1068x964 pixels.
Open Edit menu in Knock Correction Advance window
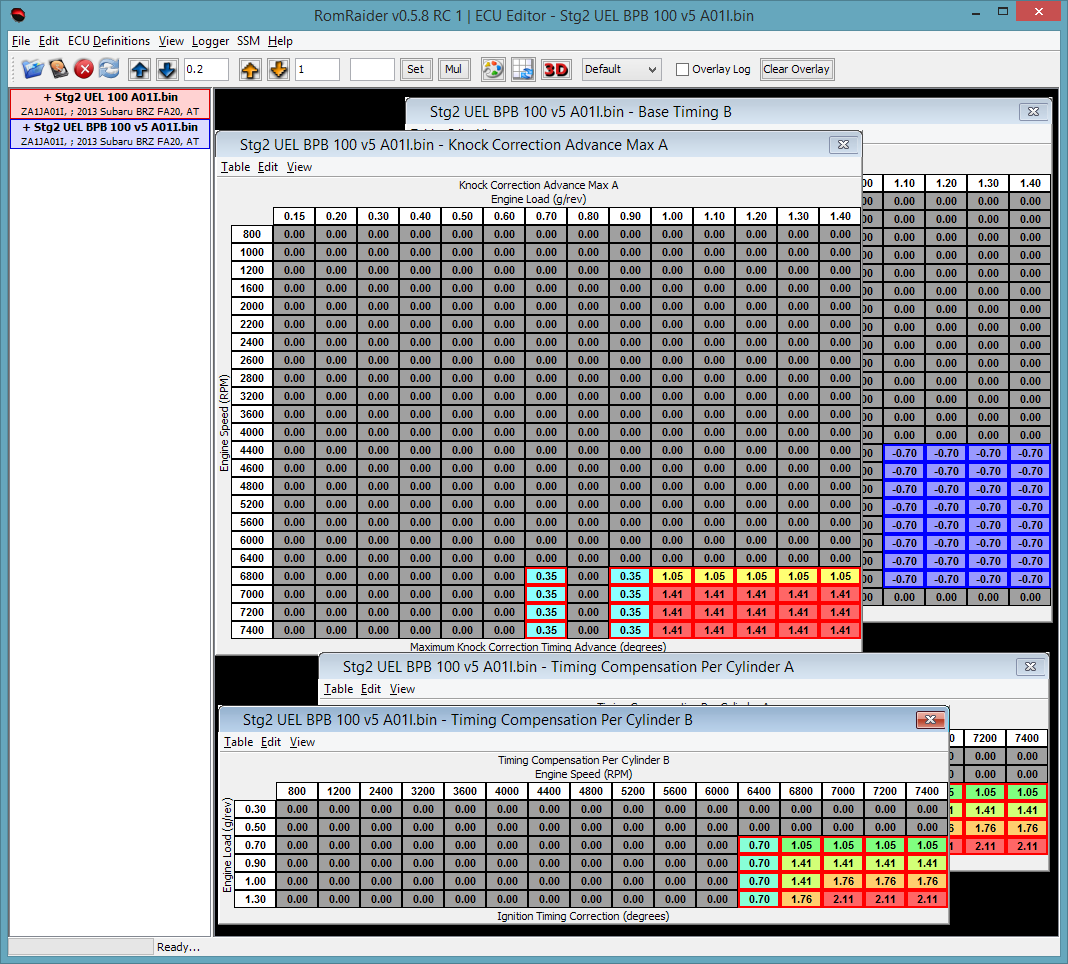coord(268,167)
